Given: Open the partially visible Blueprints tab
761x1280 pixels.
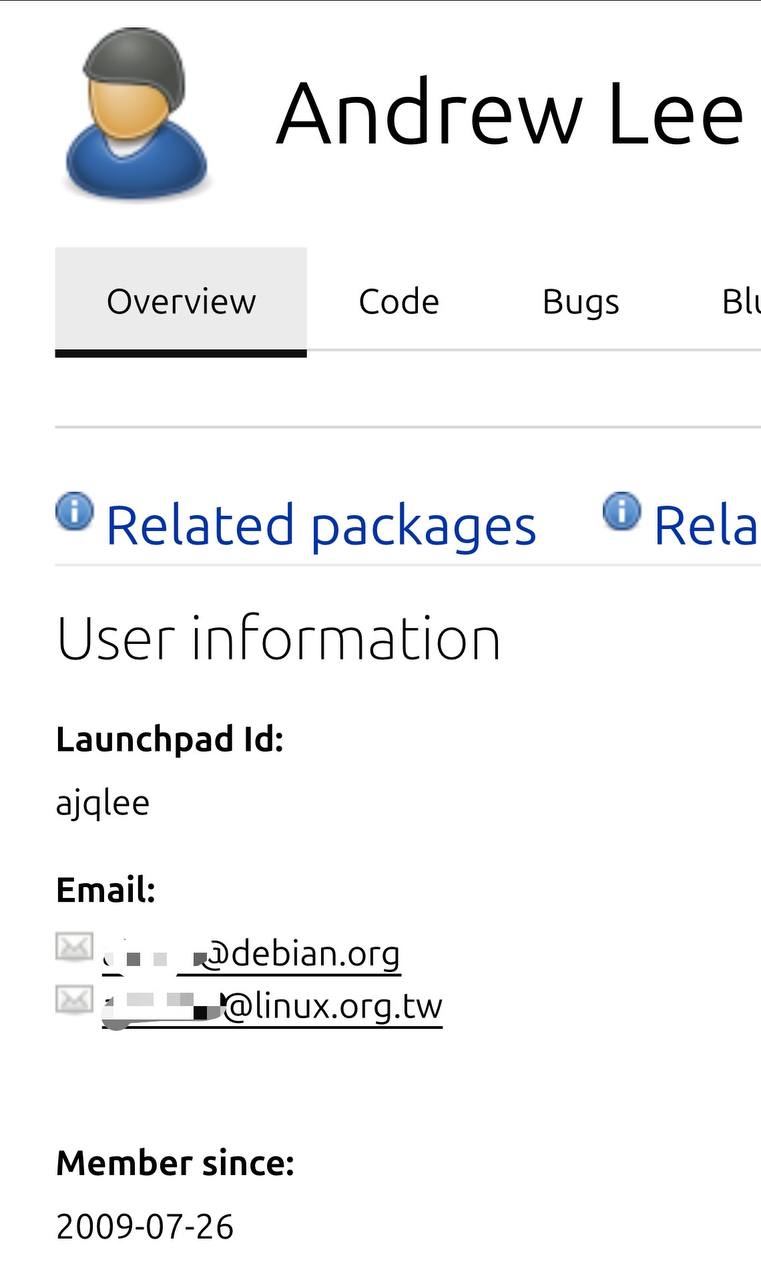Looking at the screenshot, I should (x=740, y=302).
